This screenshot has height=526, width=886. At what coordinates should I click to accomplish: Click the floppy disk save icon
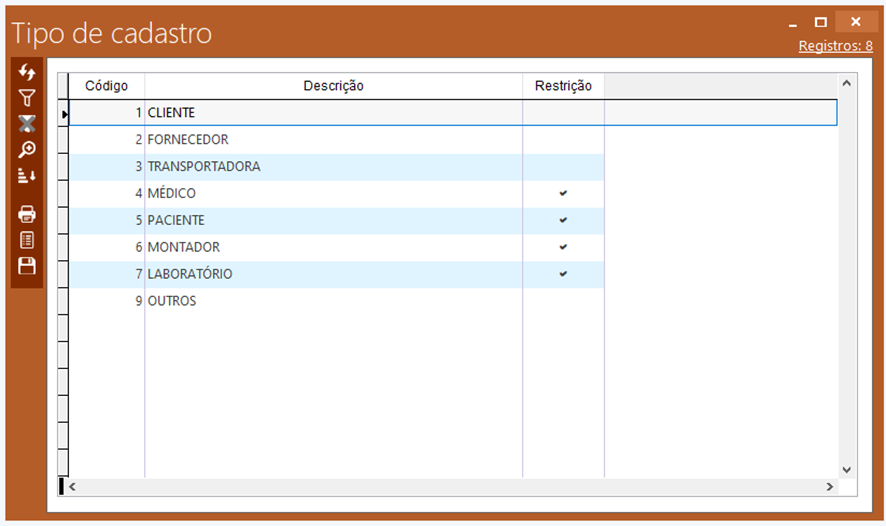[x=27, y=266]
